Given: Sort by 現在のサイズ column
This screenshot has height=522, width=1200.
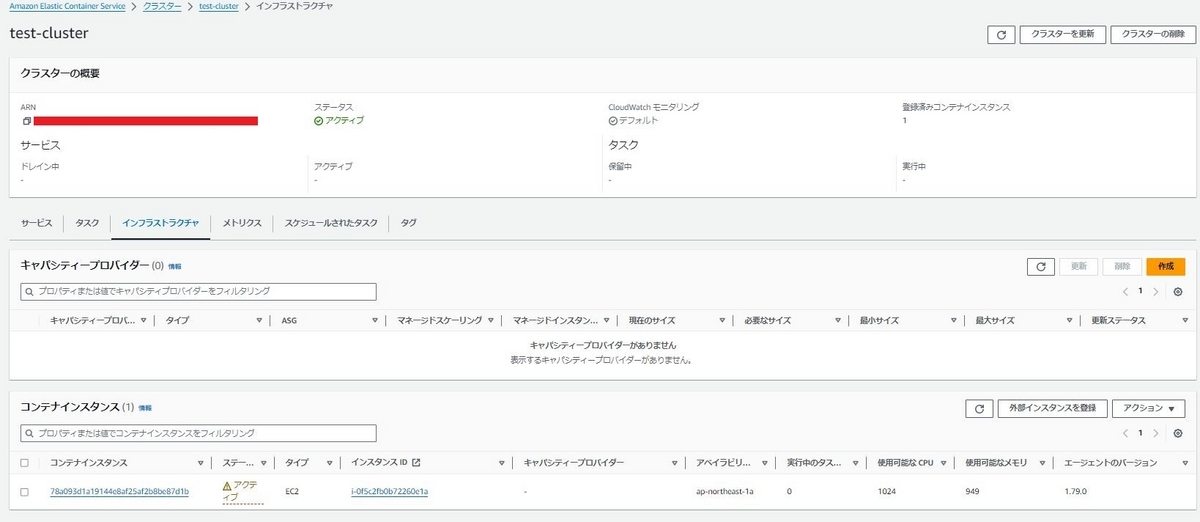Looking at the screenshot, I should [x=721, y=321].
